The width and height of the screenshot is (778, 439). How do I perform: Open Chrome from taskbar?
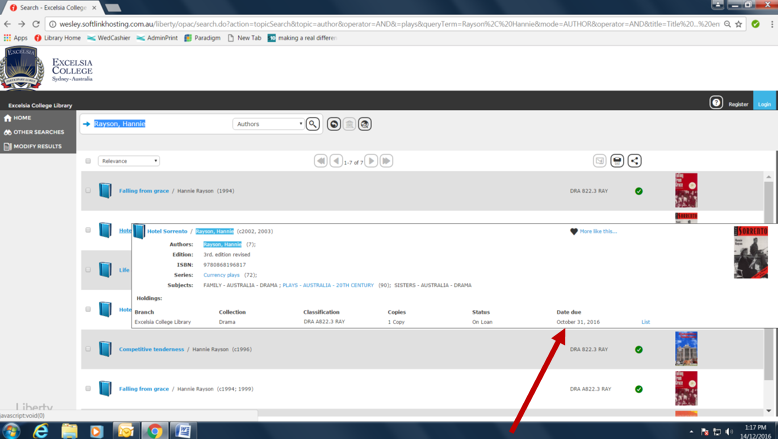pyautogui.click(x=155, y=431)
